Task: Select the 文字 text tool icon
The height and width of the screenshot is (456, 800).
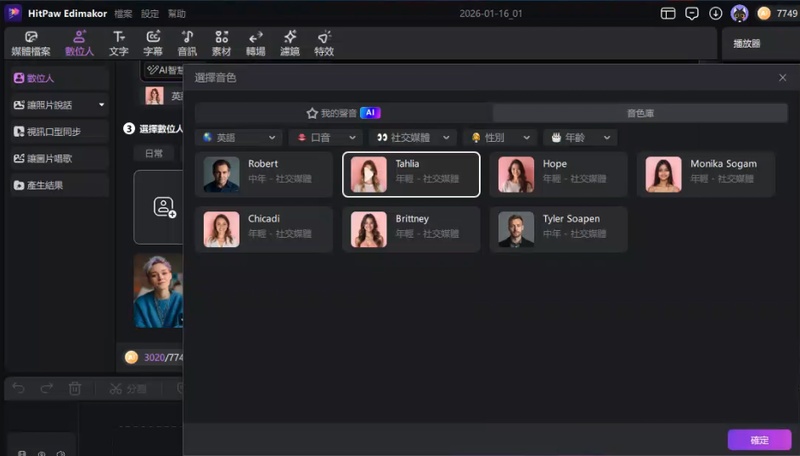Action: click(x=118, y=42)
